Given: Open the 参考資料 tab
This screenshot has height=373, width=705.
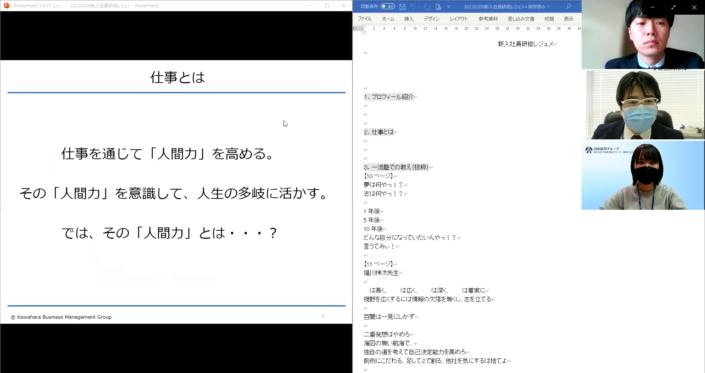Looking at the screenshot, I should point(488,18).
